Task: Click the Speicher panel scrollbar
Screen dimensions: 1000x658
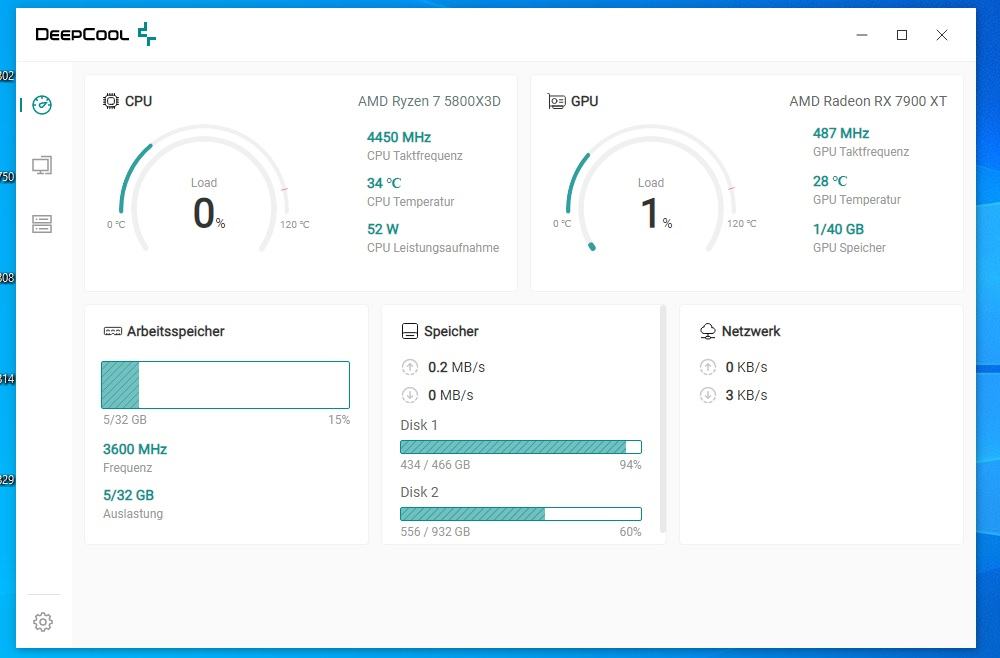Action: [663, 419]
